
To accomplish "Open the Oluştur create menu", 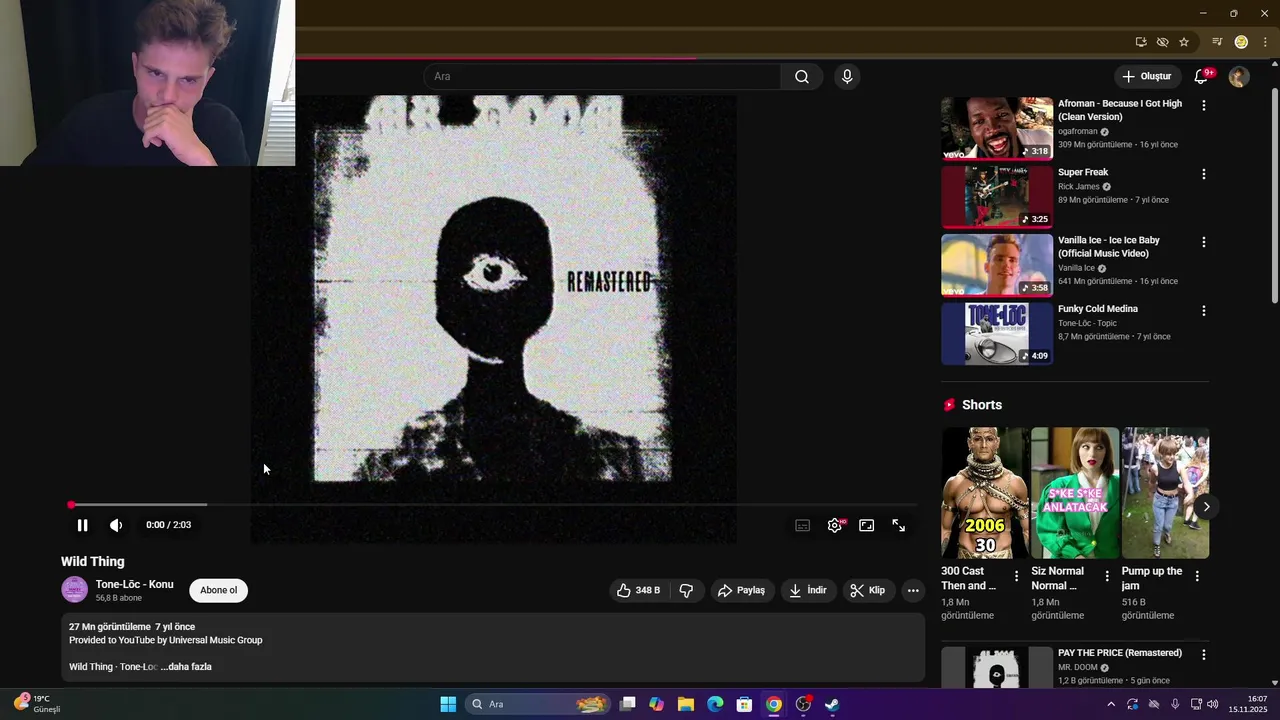I will click(x=1146, y=76).
